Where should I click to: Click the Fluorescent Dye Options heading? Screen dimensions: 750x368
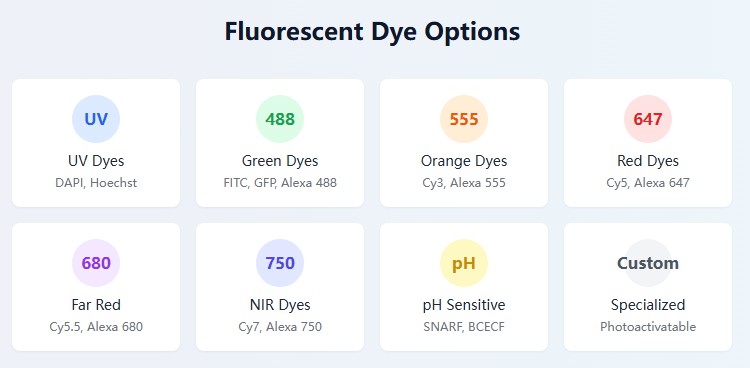(x=372, y=32)
